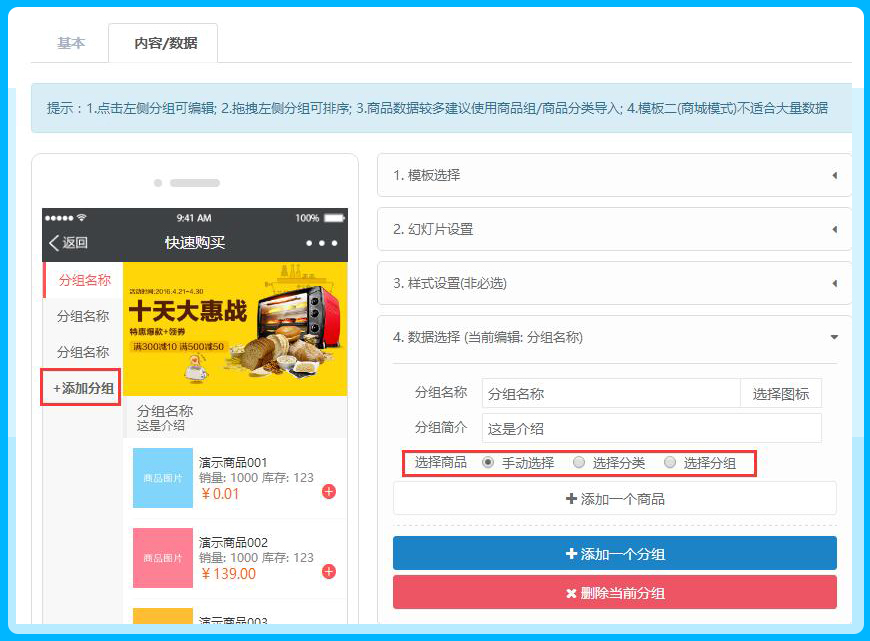The image size is (870, 641).
Task: Click the 演示商品001 blue product thumbnail
Action: (x=163, y=478)
